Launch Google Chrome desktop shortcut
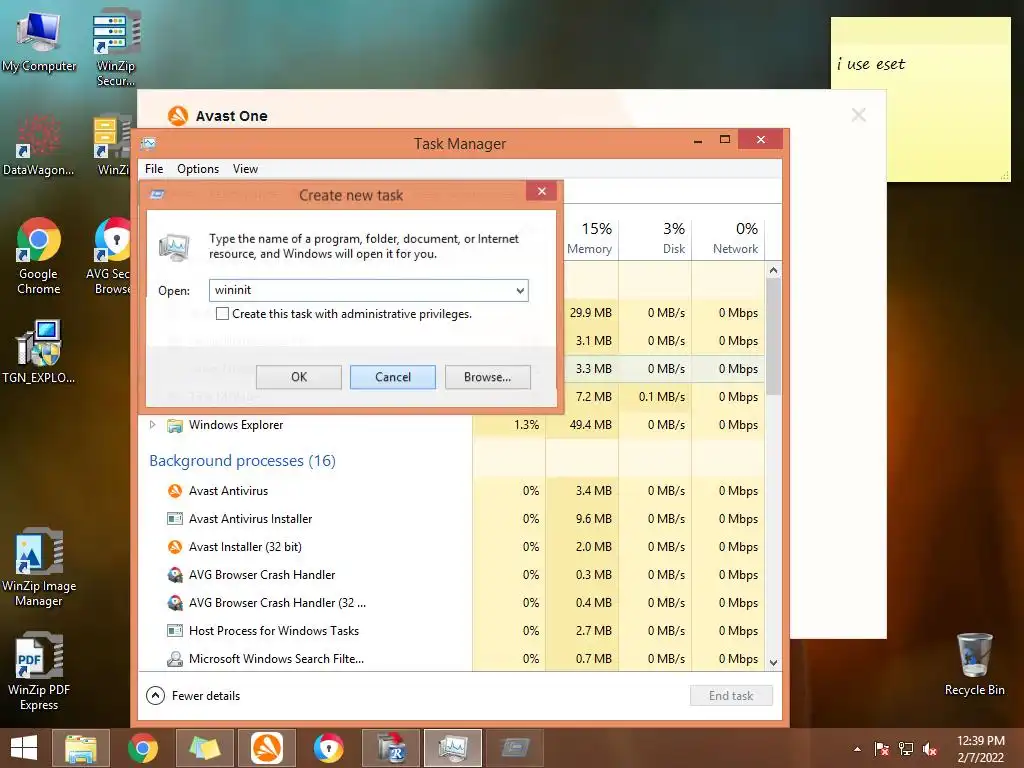The image size is (1024, 768). [39, 255]
